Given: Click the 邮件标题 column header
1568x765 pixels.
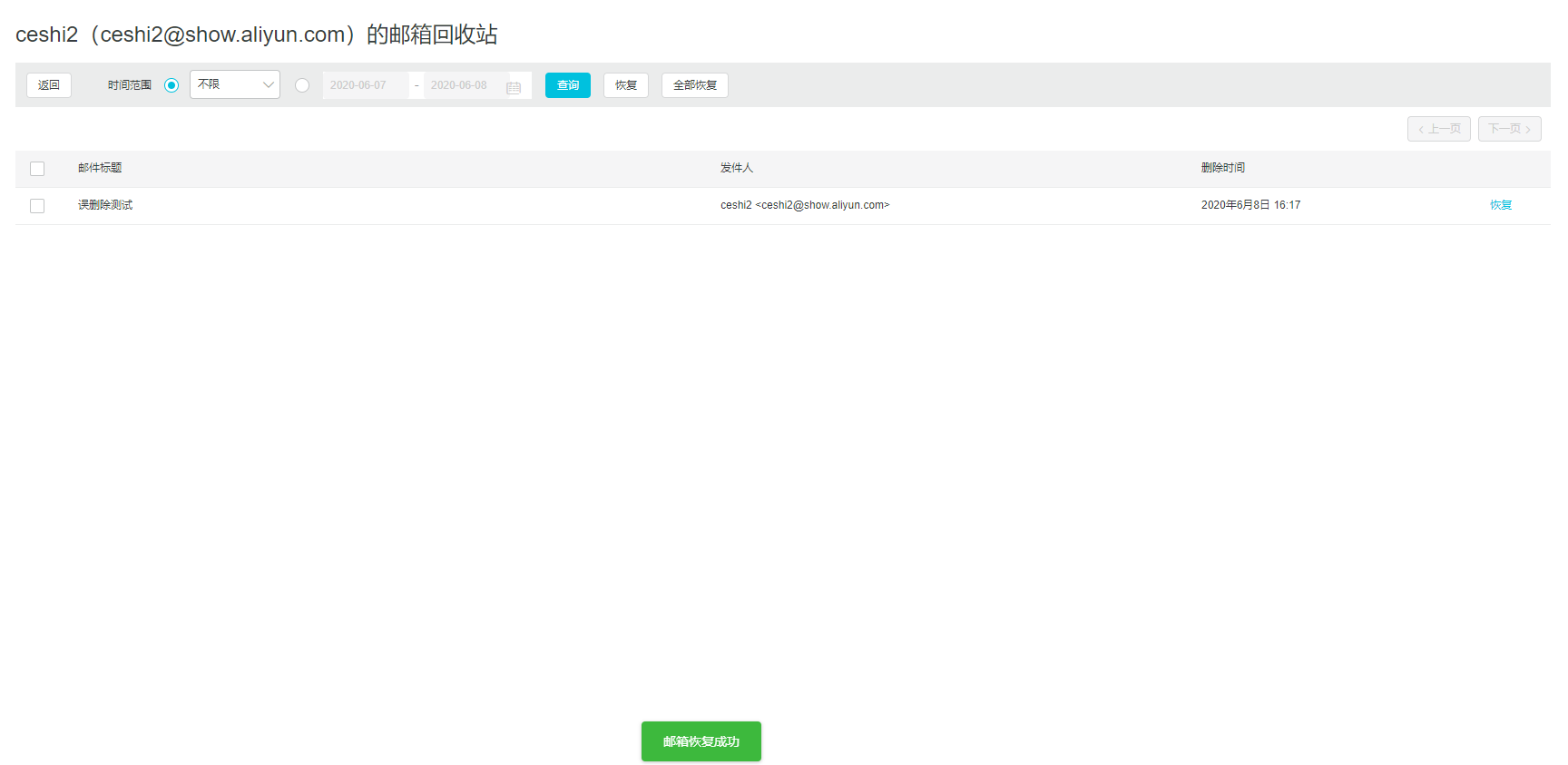Looking at the screenshot, I should (100, 168).
